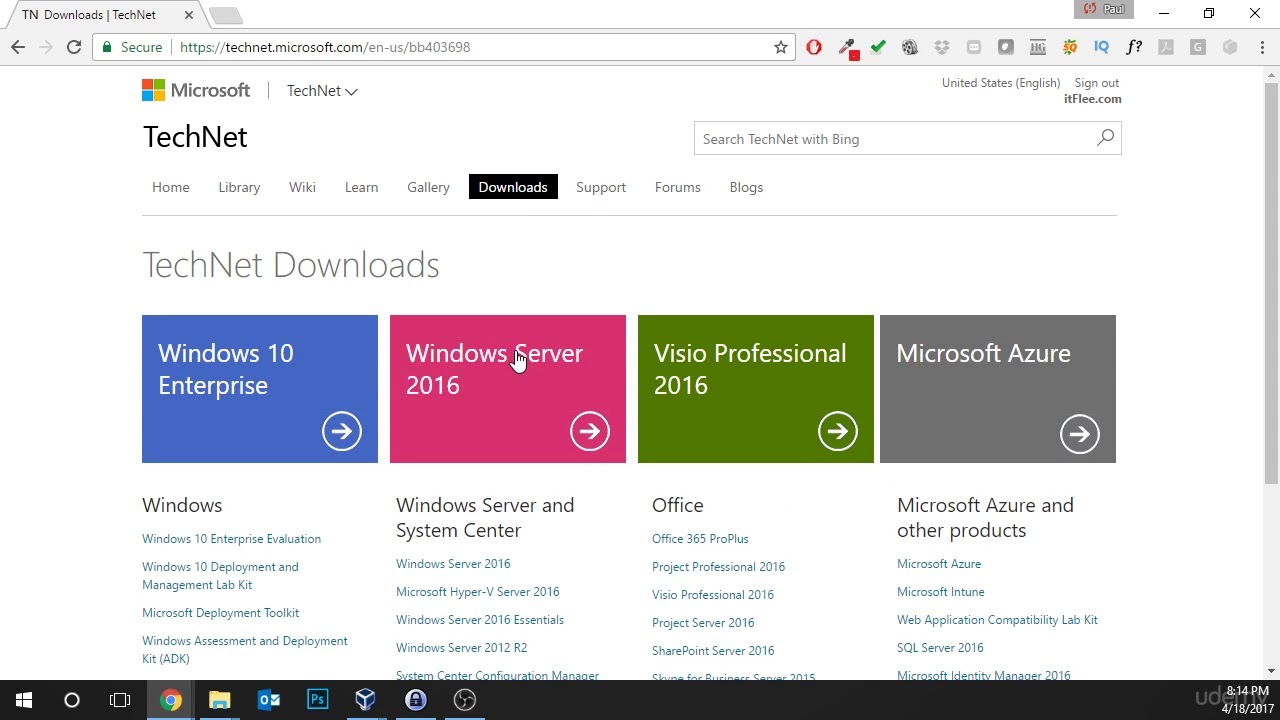The width and height of the screenshot is (1280, 720).
Task: Open Project Professional 2016 link
Action: [718, 567]
